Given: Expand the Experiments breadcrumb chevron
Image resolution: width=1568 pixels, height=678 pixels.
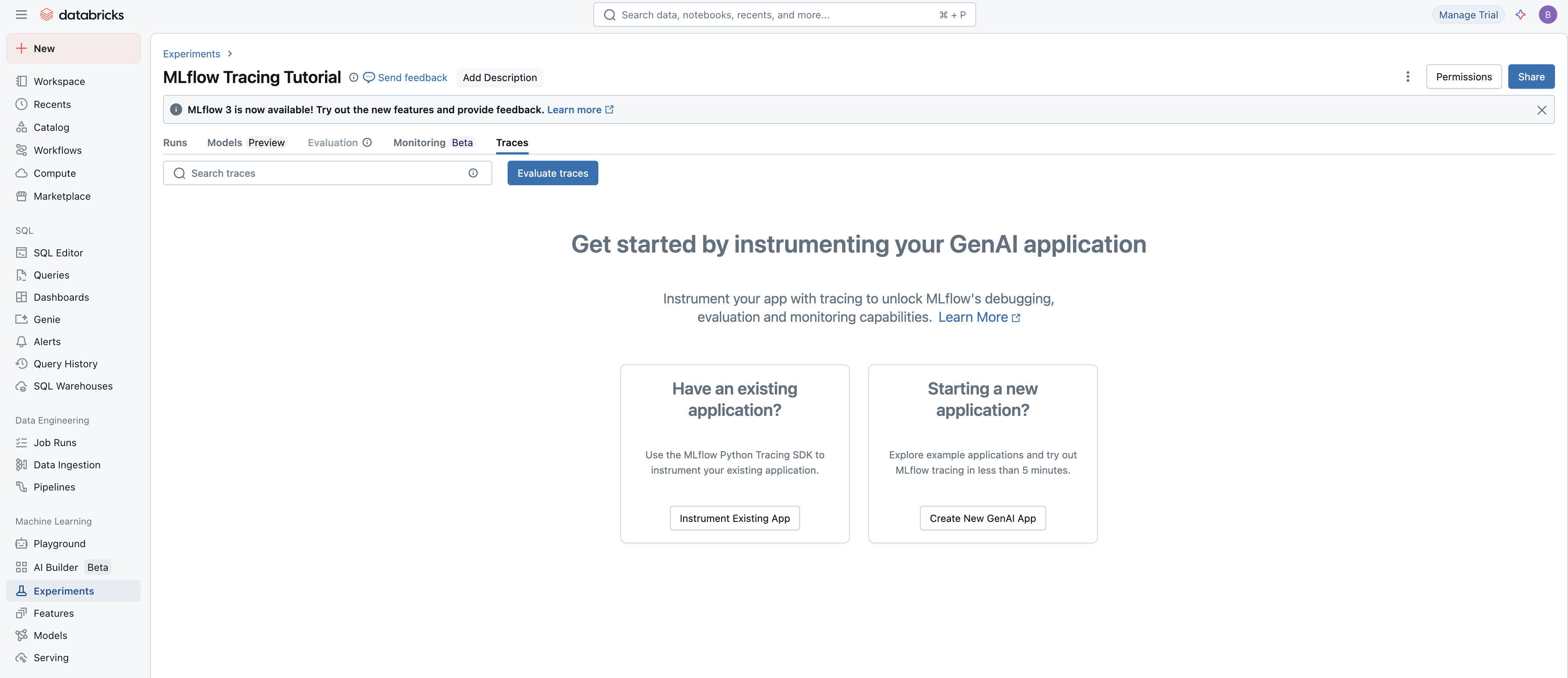Looking at the screenshot, I should point(229,54).
